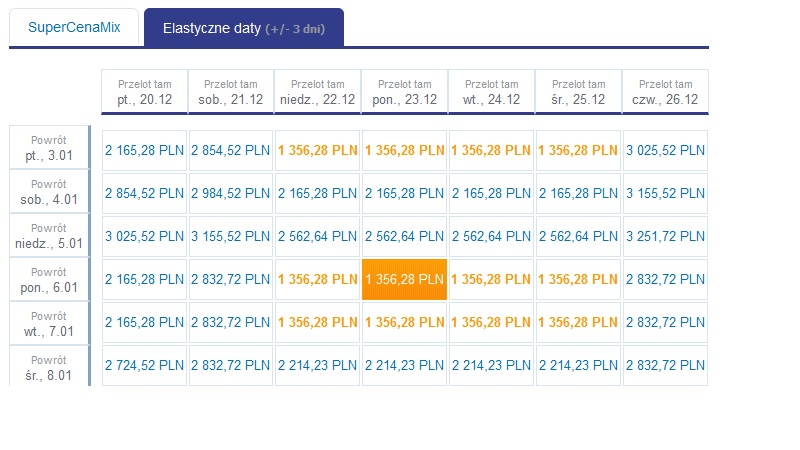The image size is (800, 450).
Task: Pick 2 832,72 PLN for 21.12 returning 7.01
Action: pyautogui.click(x=231, y=322)
